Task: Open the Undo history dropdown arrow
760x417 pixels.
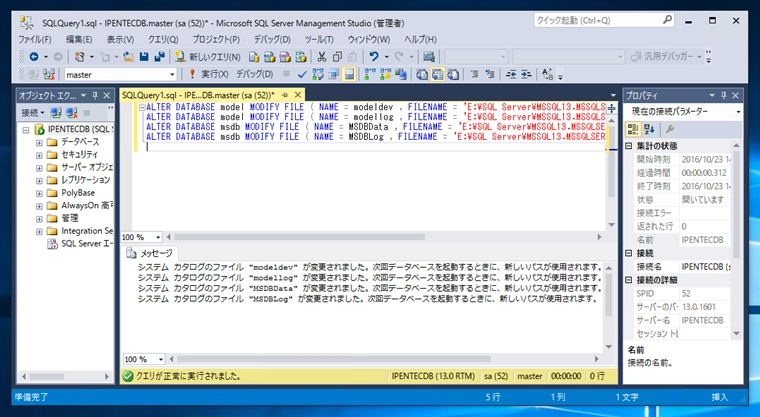Action: coord(387,57)
